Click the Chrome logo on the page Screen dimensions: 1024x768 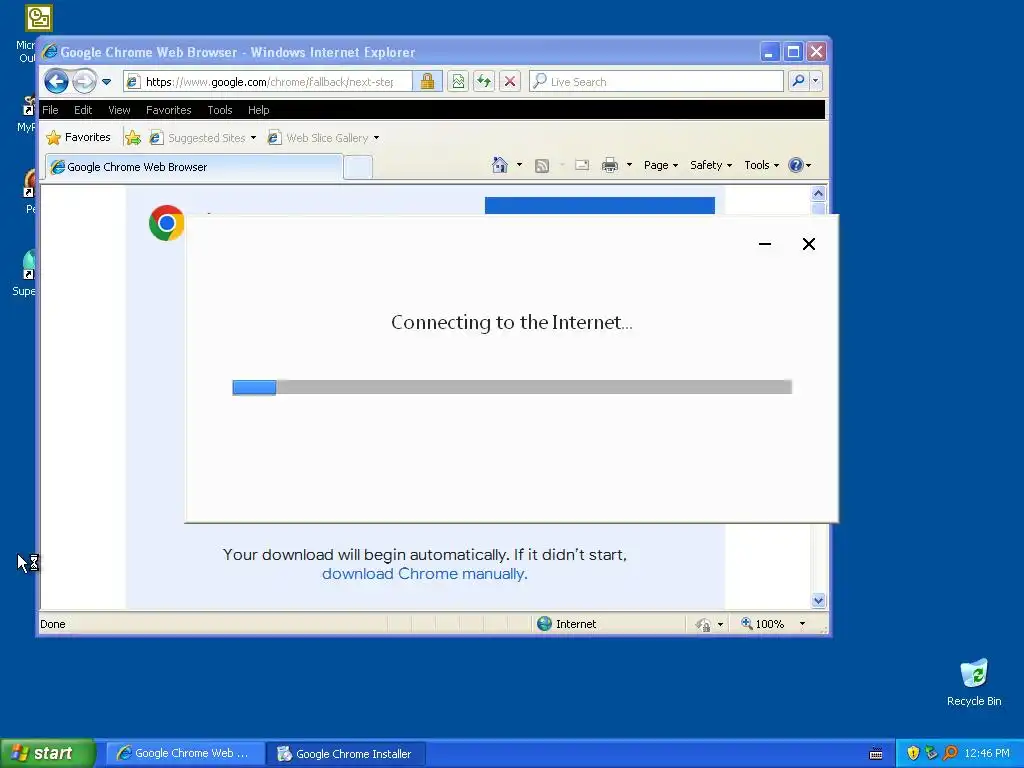[x=167, y=223]
